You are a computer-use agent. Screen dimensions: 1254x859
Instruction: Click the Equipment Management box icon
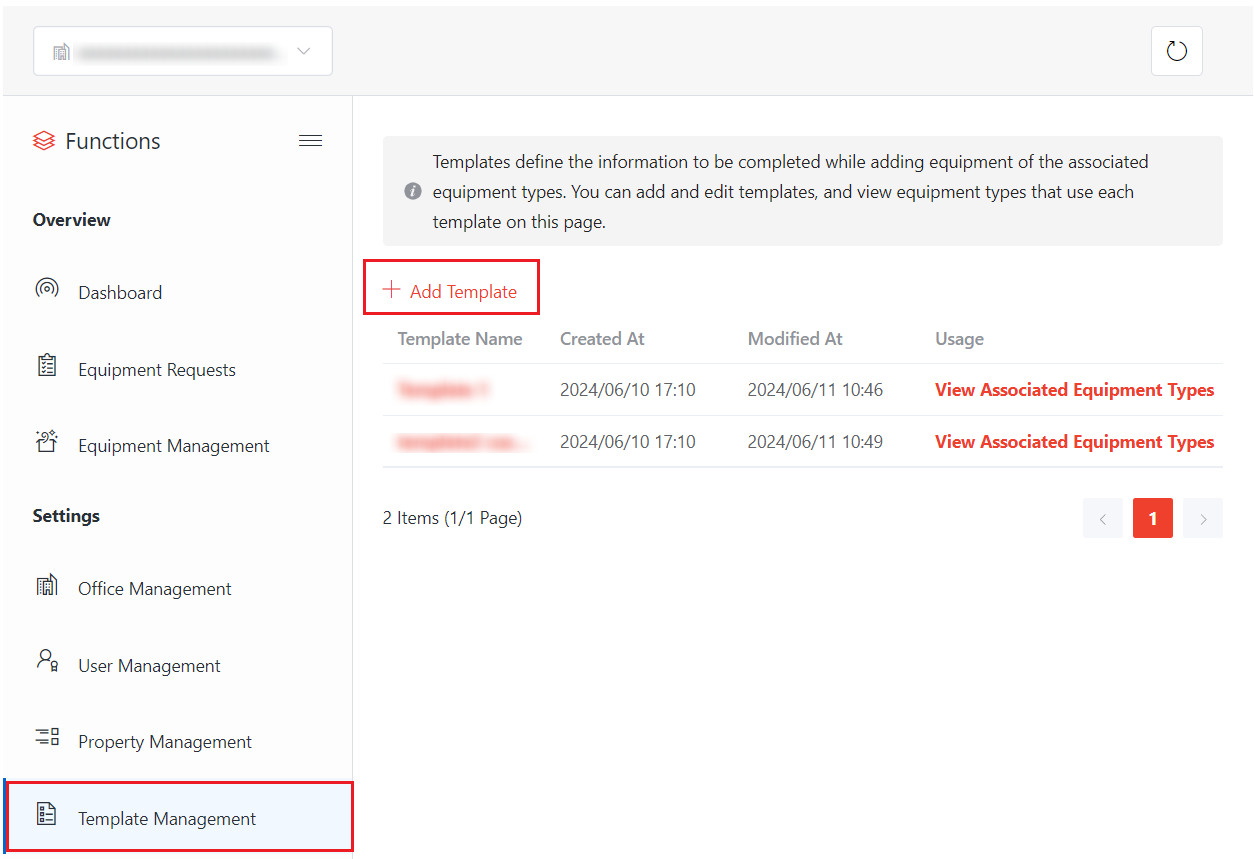(x=46, y=443)
